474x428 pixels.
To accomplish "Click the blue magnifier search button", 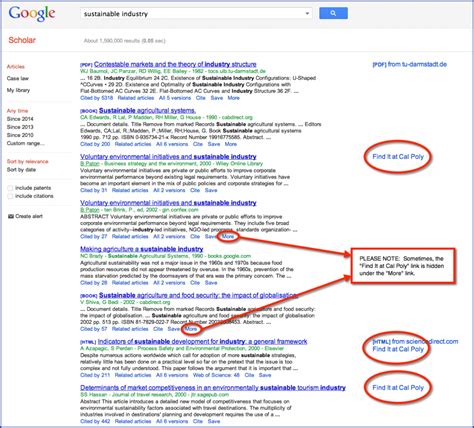I will point(333,13).
